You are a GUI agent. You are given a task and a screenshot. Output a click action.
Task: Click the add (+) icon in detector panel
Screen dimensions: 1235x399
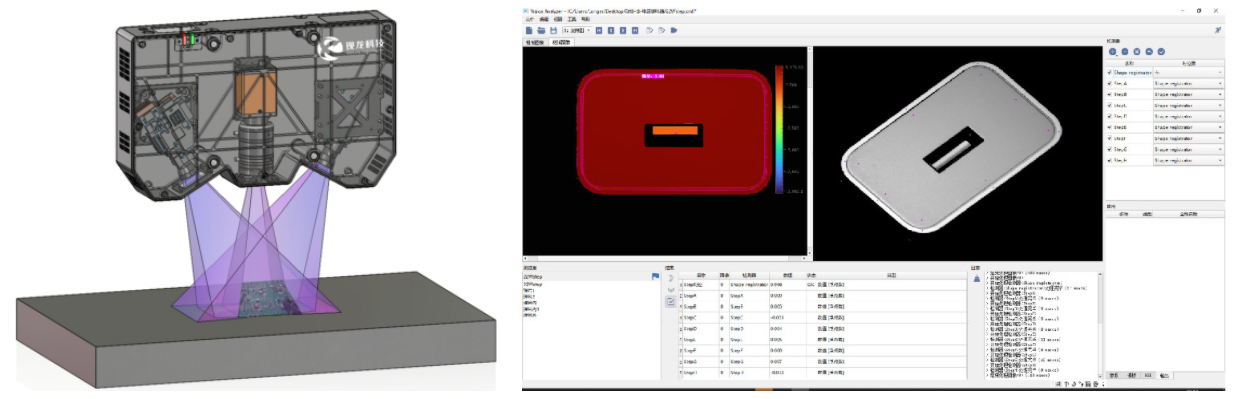coord(1113,52)
